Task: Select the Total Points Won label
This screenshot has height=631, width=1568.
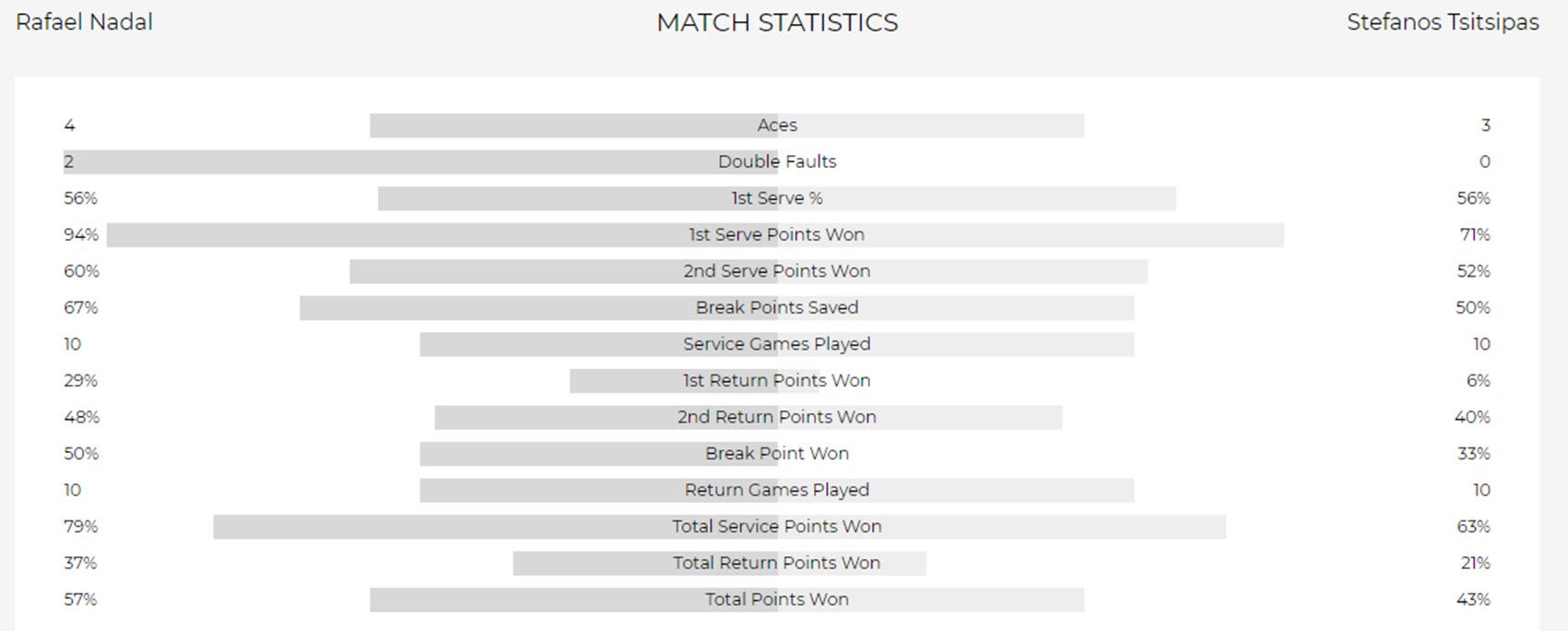Action: [x=777, y=599]
